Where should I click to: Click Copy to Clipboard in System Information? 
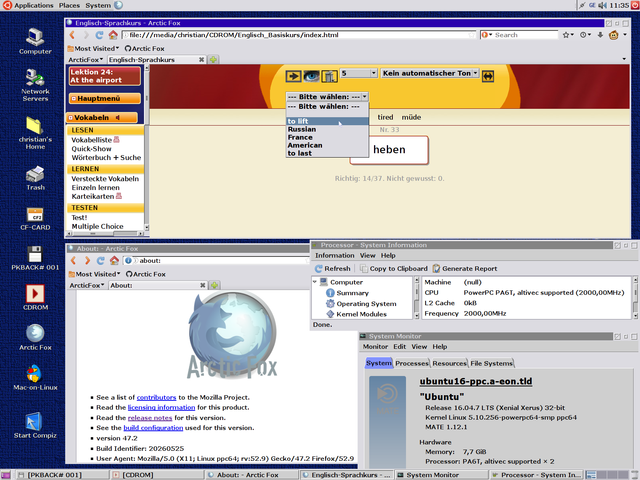point(394,269)
